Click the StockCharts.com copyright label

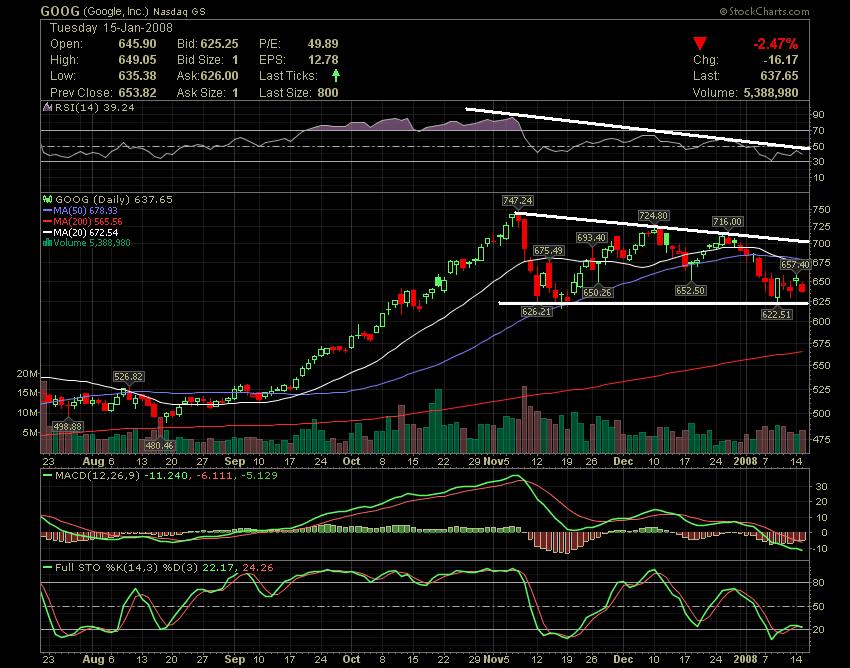765,11
